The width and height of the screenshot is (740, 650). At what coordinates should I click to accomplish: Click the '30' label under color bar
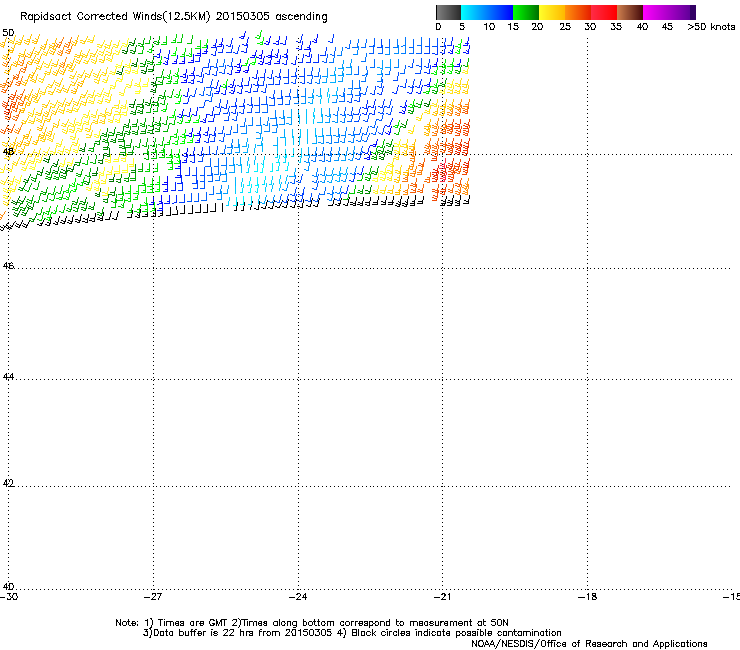pos(590,27)
